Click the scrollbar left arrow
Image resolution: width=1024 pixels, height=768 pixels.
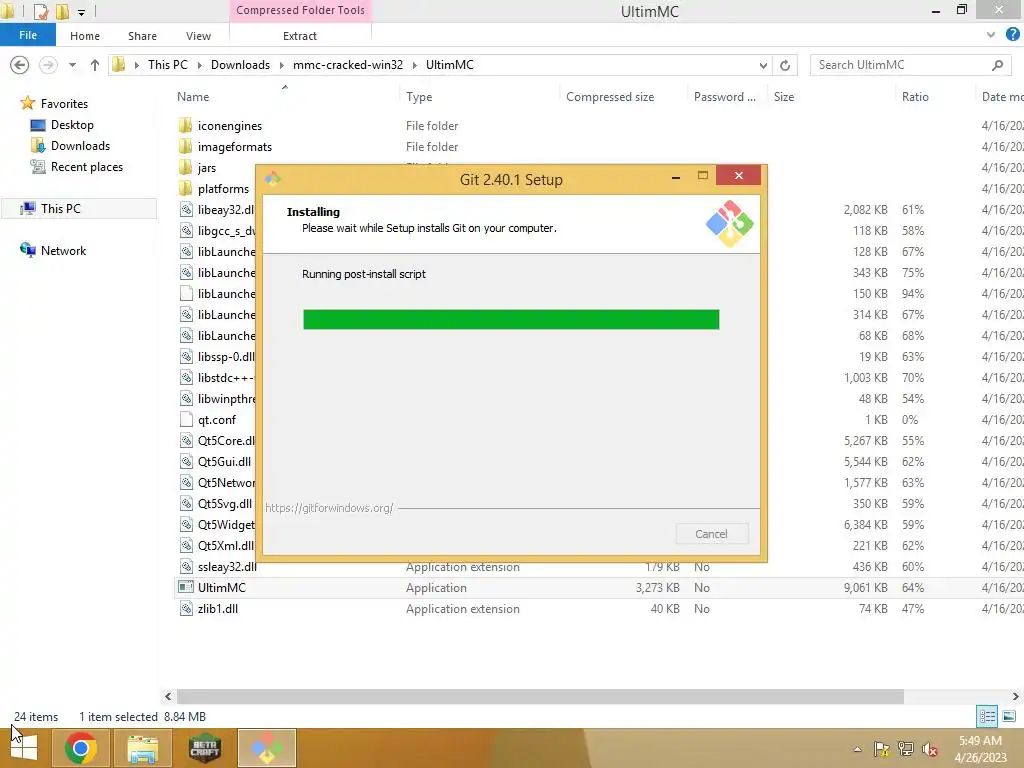point(168,696)
